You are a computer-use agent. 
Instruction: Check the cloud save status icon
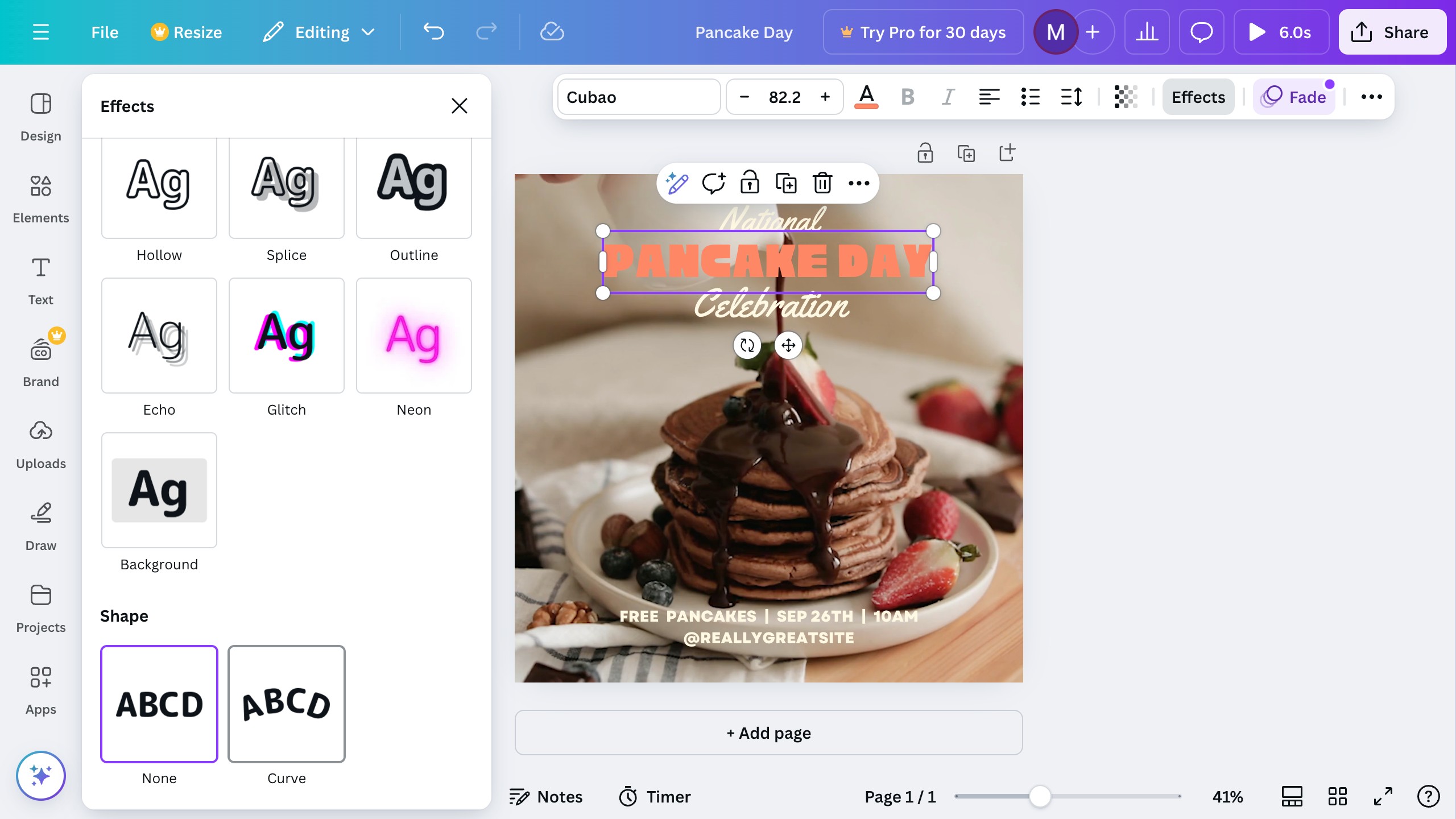click(552, 32)
